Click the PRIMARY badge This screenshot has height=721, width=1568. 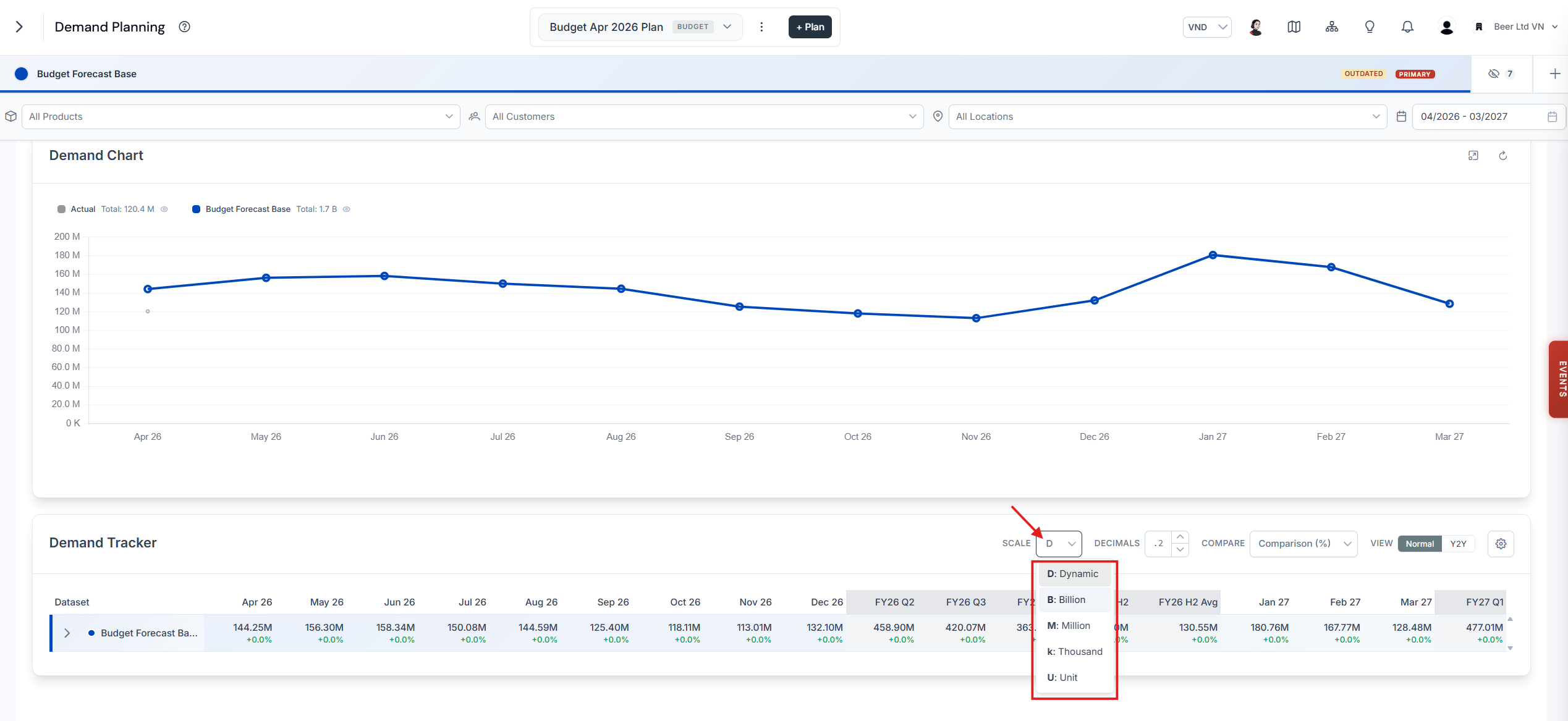click(x=1415, y=74)
